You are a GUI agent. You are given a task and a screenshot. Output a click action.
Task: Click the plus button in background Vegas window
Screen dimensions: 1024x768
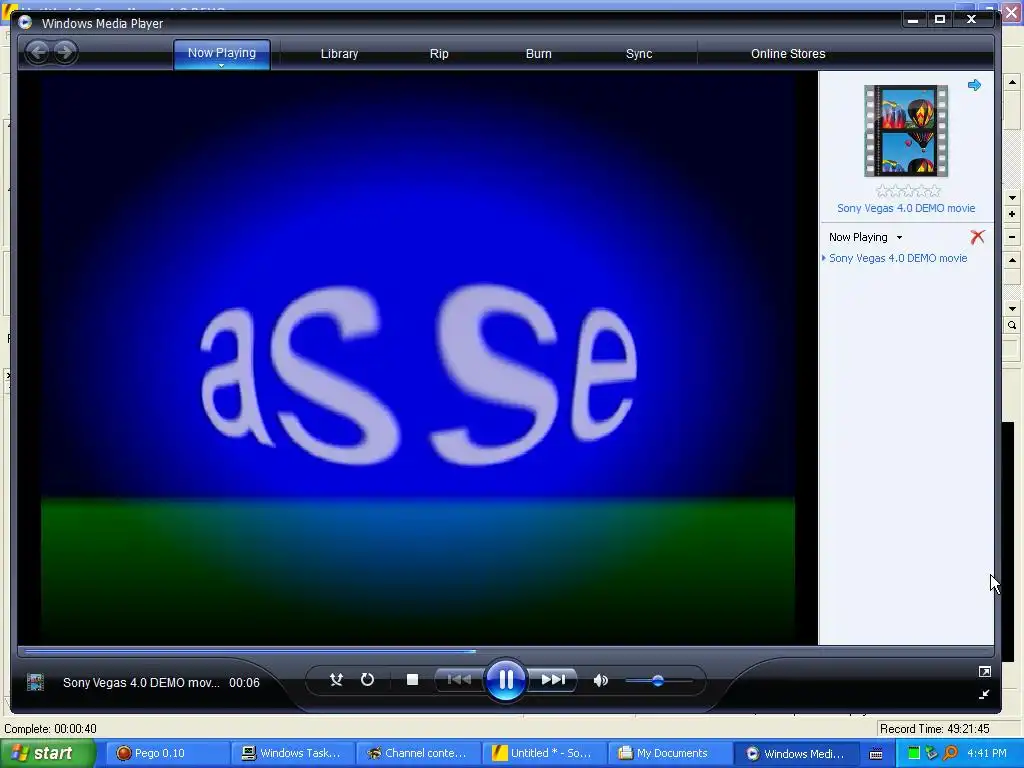click(1012, 214)
